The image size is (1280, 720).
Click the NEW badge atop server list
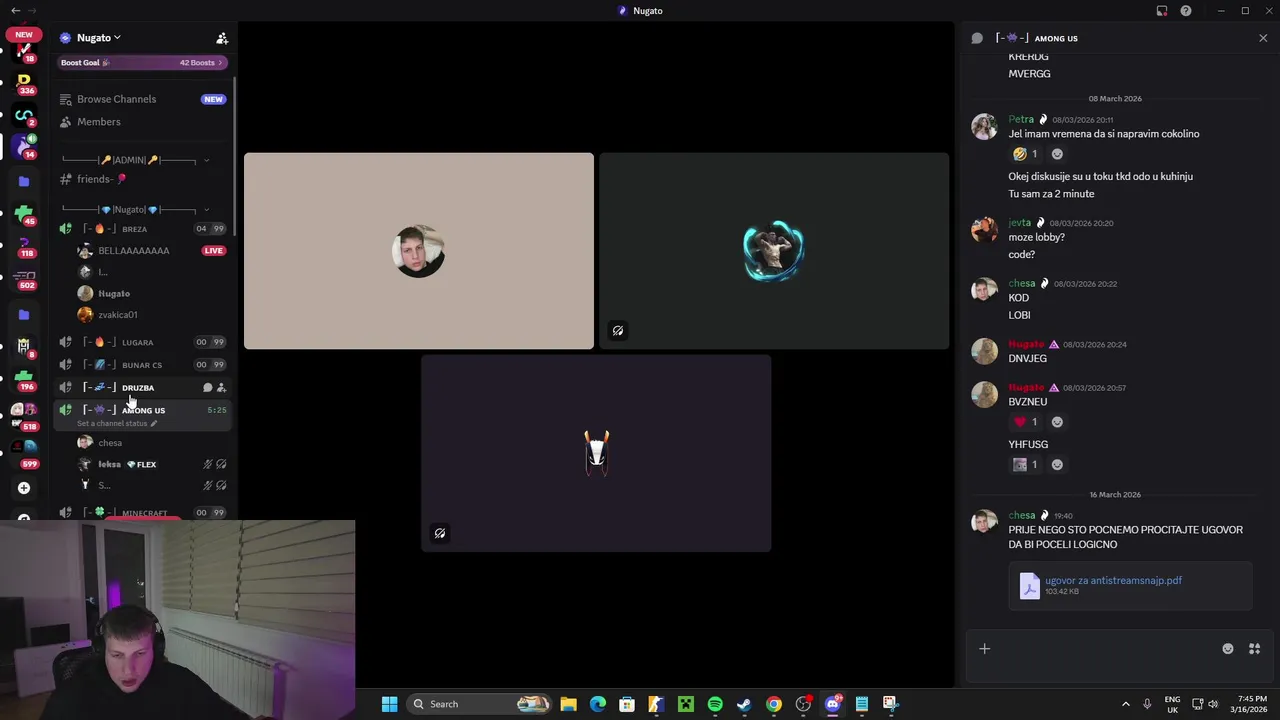(23, 34)
